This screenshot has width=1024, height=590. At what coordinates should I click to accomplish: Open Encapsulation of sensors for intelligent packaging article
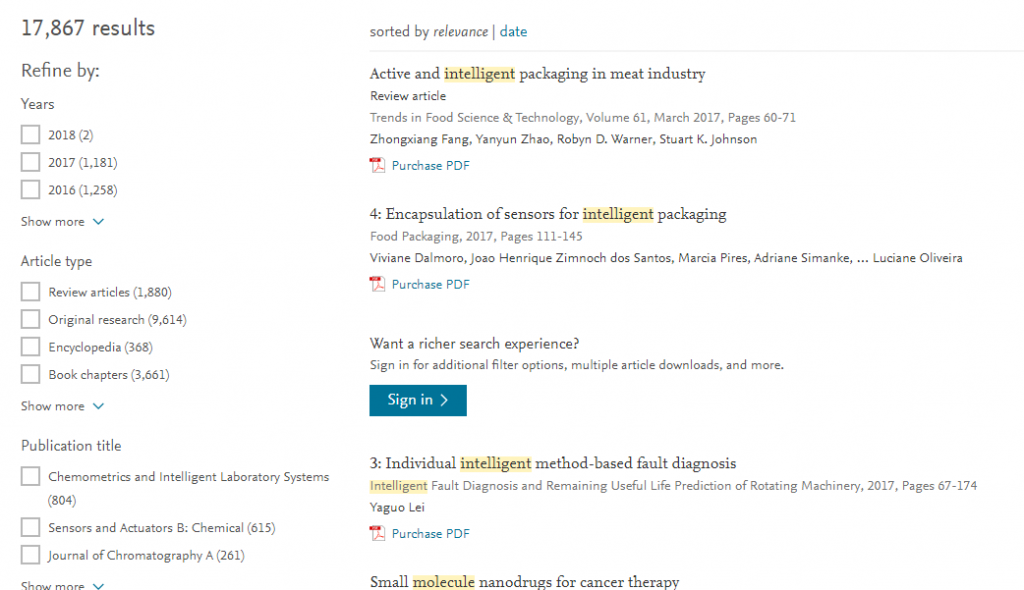coord(548,214)
